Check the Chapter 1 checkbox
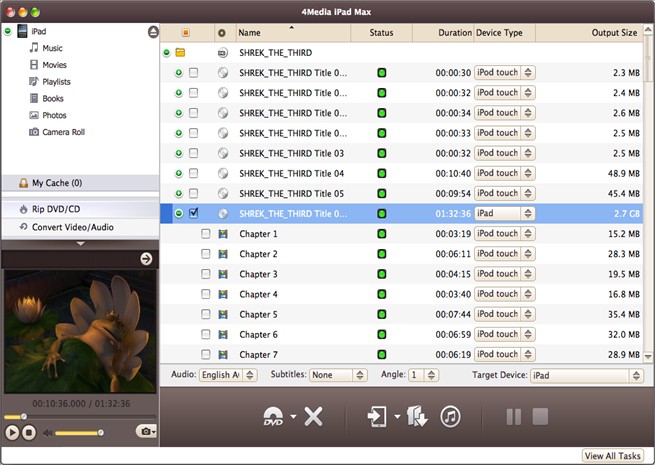Screen dimensions: 655x465 (206, 234)
